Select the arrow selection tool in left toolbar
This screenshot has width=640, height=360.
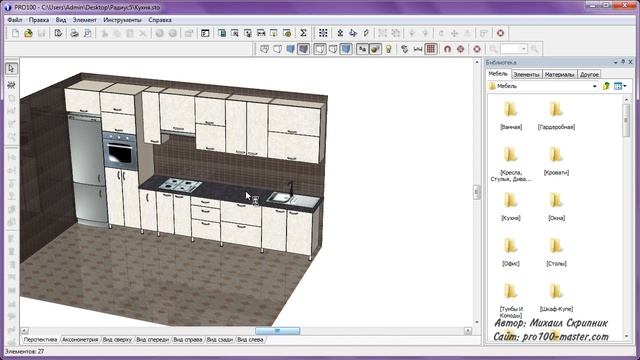pos(11,69)
